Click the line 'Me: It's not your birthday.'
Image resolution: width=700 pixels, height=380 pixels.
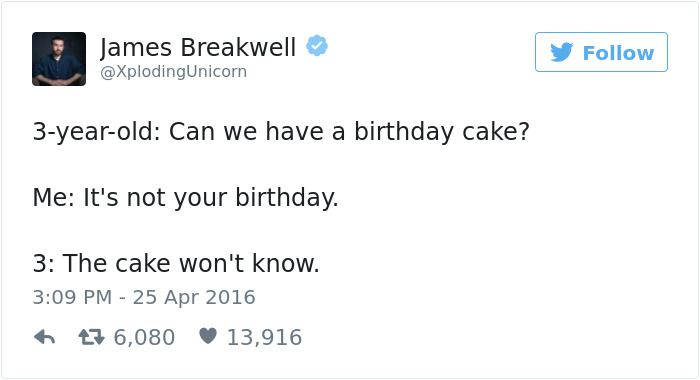coord(186,198)
